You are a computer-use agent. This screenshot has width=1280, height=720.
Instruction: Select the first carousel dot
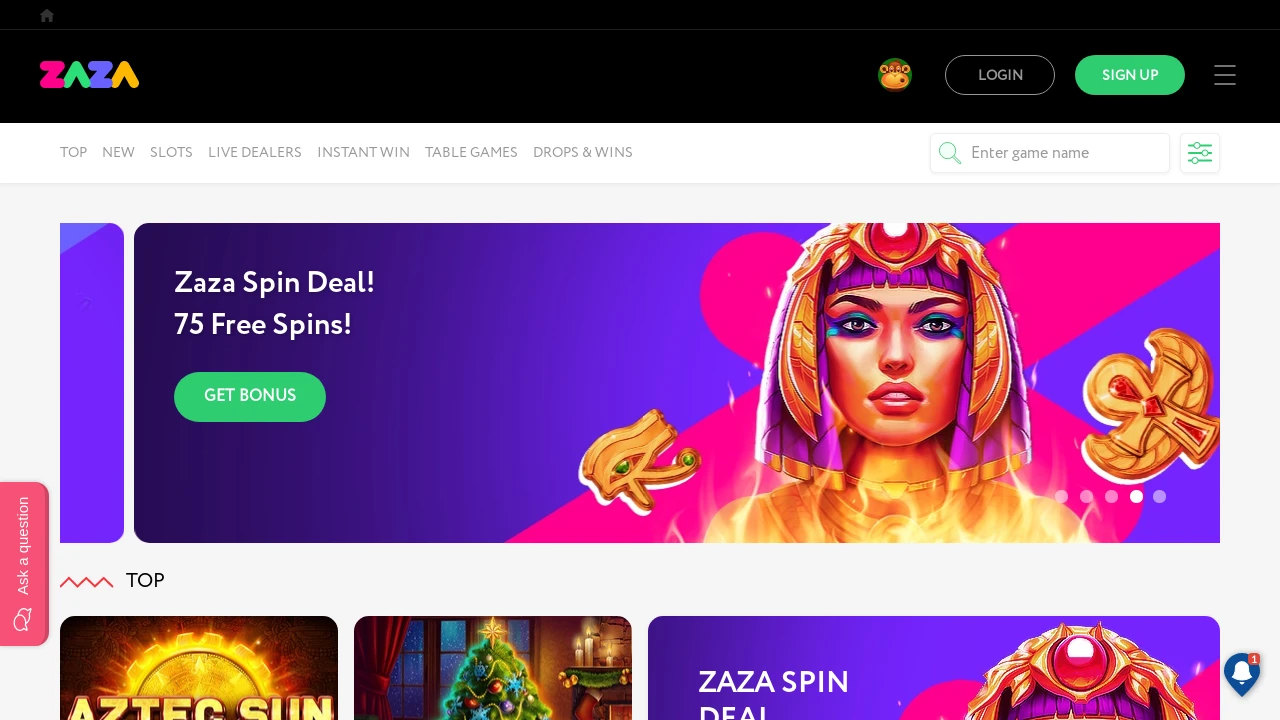(x=1061, y=496)
